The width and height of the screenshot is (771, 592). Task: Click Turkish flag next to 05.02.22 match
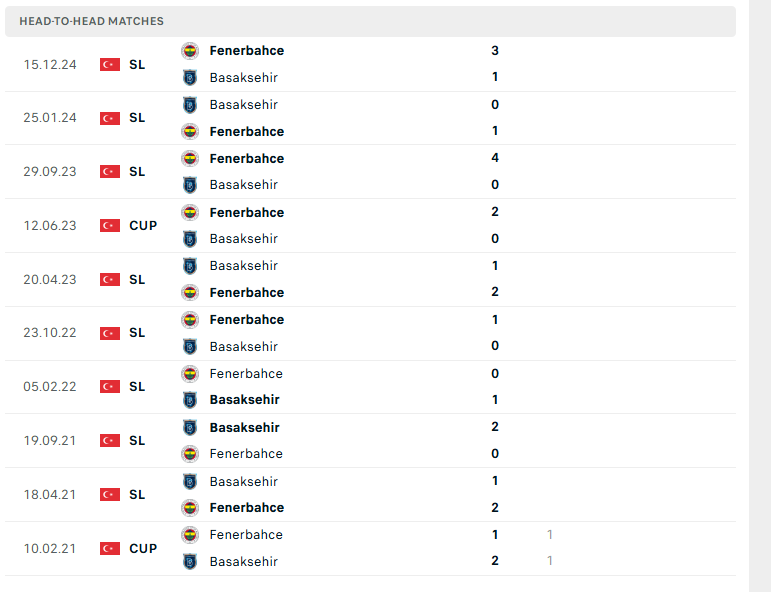point(110,387)
